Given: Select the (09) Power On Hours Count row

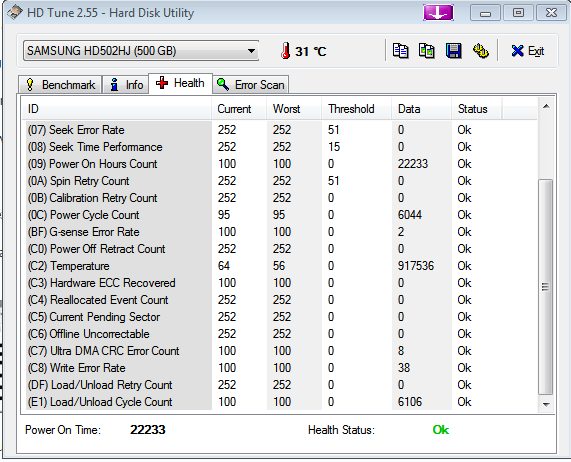Looking at the screenshot, I should tap(279, 164).
